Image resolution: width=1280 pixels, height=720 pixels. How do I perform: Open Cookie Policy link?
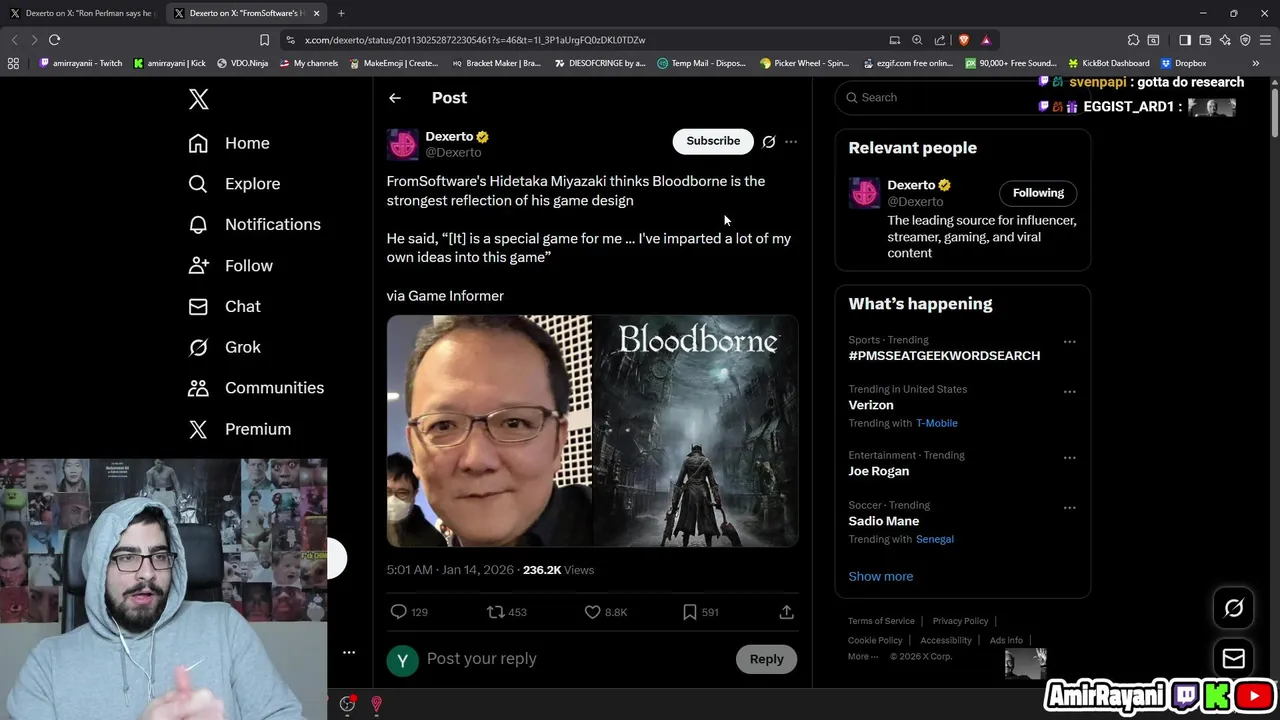click(875, 640)
